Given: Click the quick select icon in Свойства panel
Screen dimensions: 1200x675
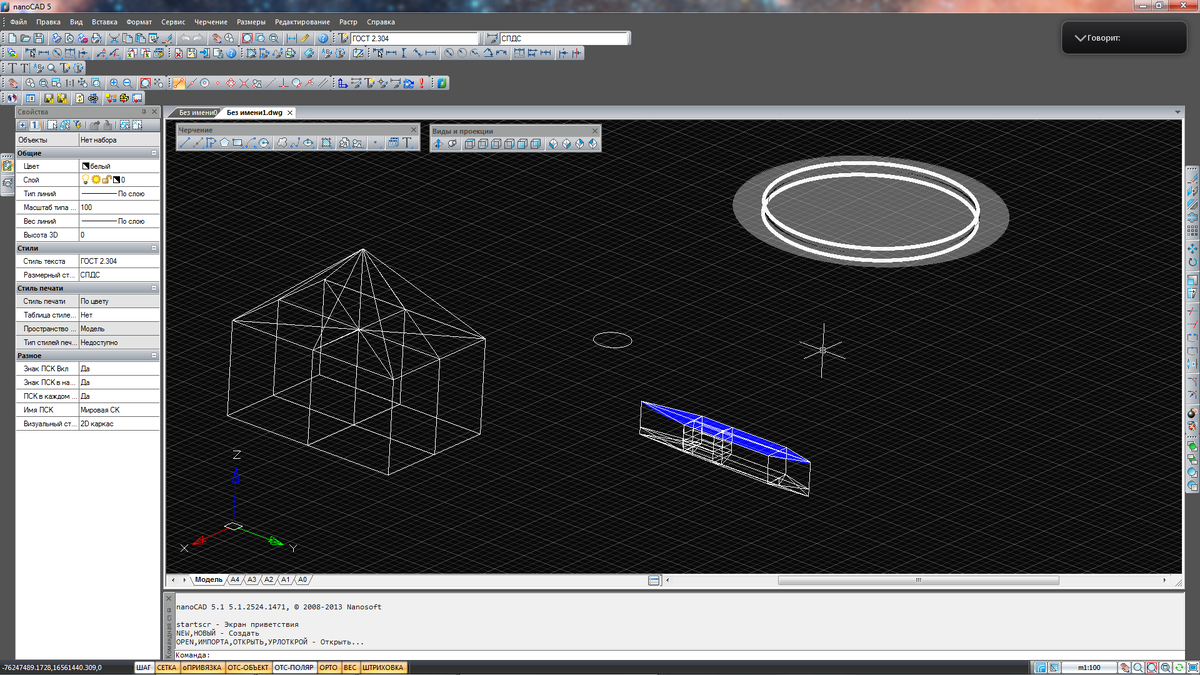Looking at the screenshot, I should [77, 125].
